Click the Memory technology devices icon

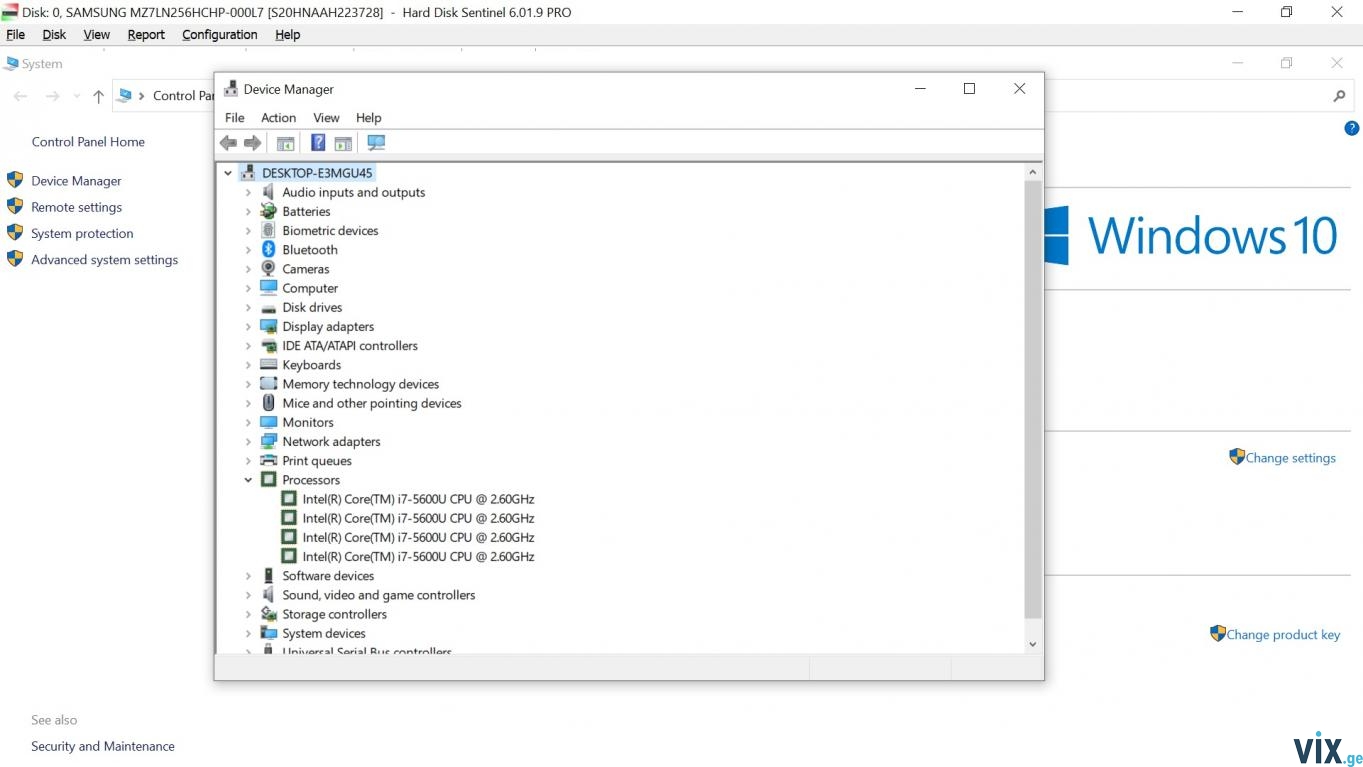pos(268,384)
